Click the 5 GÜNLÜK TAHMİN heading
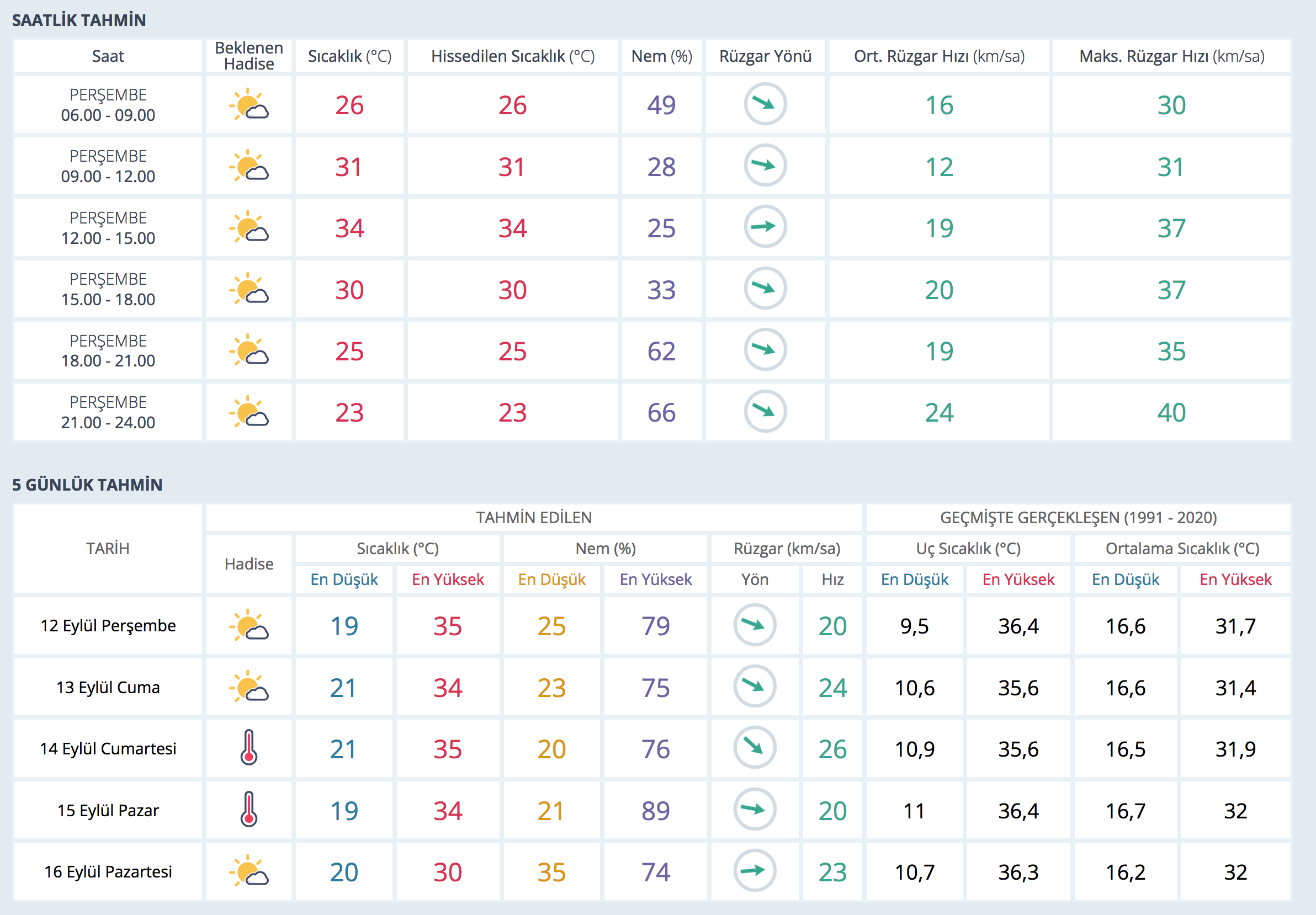Viewport: 1316px width, 915px height. click(x=87, y=485)
